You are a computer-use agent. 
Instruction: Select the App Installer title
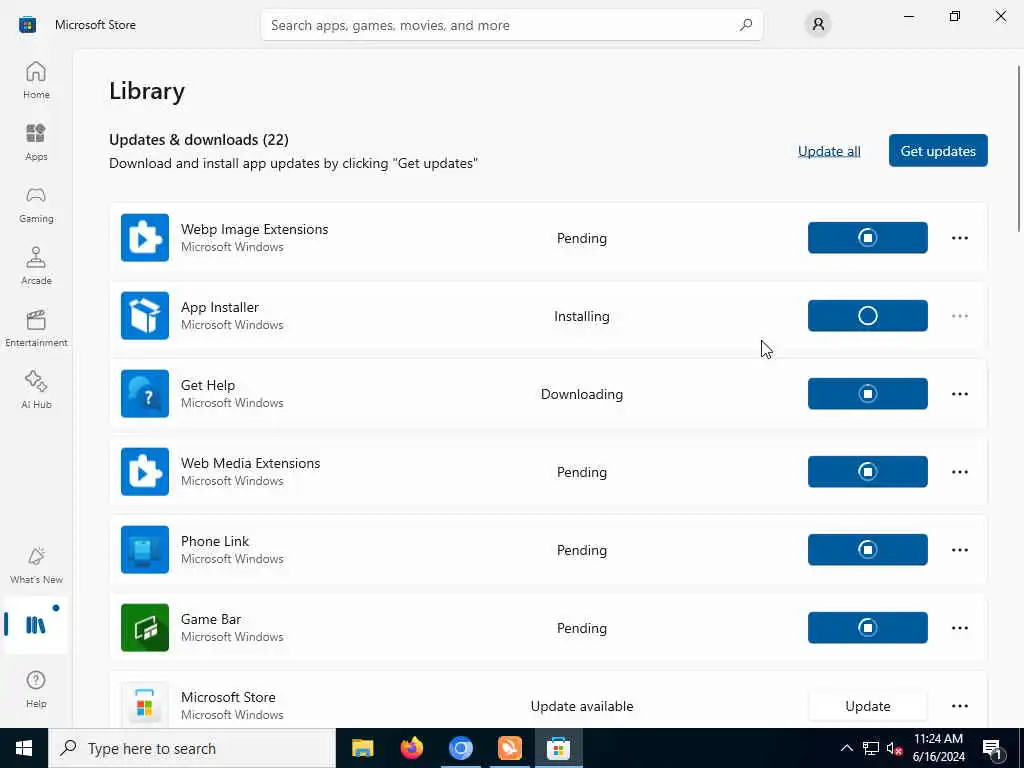pos(219,307)
